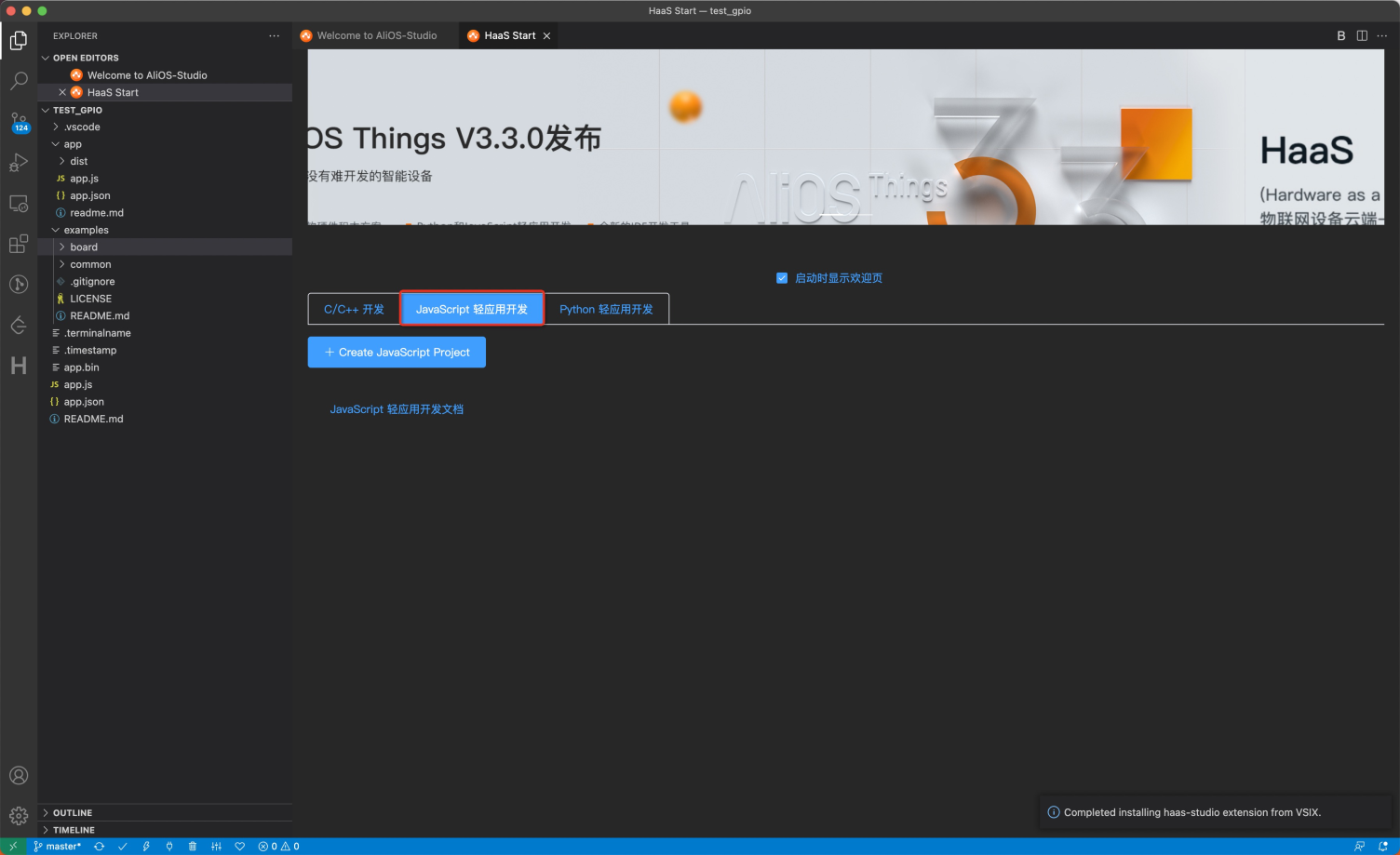This screenshot has height=855, width=1400.
Task: Open the .gitignore file
Action: tap(93, 281)
